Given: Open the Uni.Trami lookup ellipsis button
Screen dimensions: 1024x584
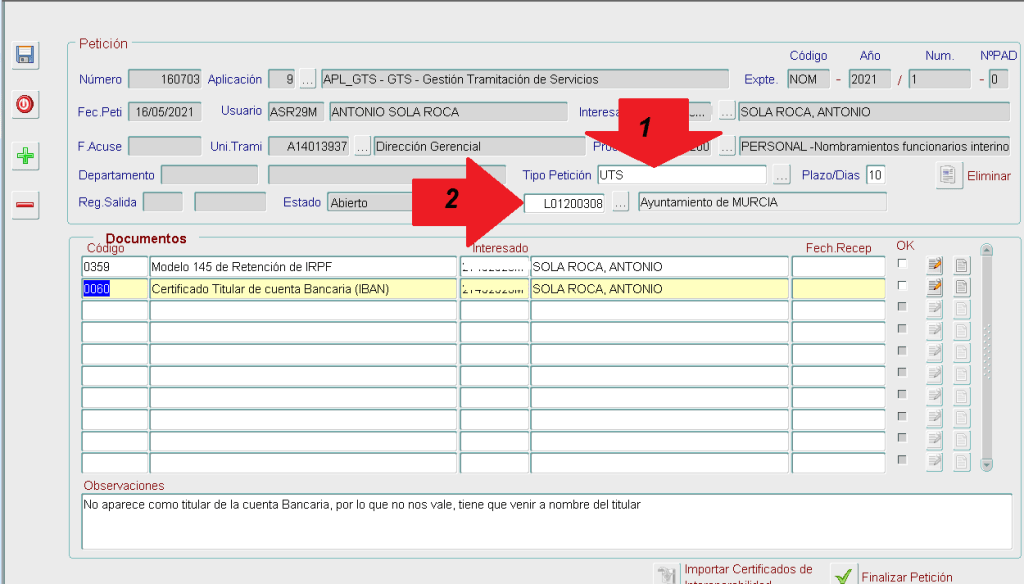Looking at the screenshot, I should (x=362, y=147).
